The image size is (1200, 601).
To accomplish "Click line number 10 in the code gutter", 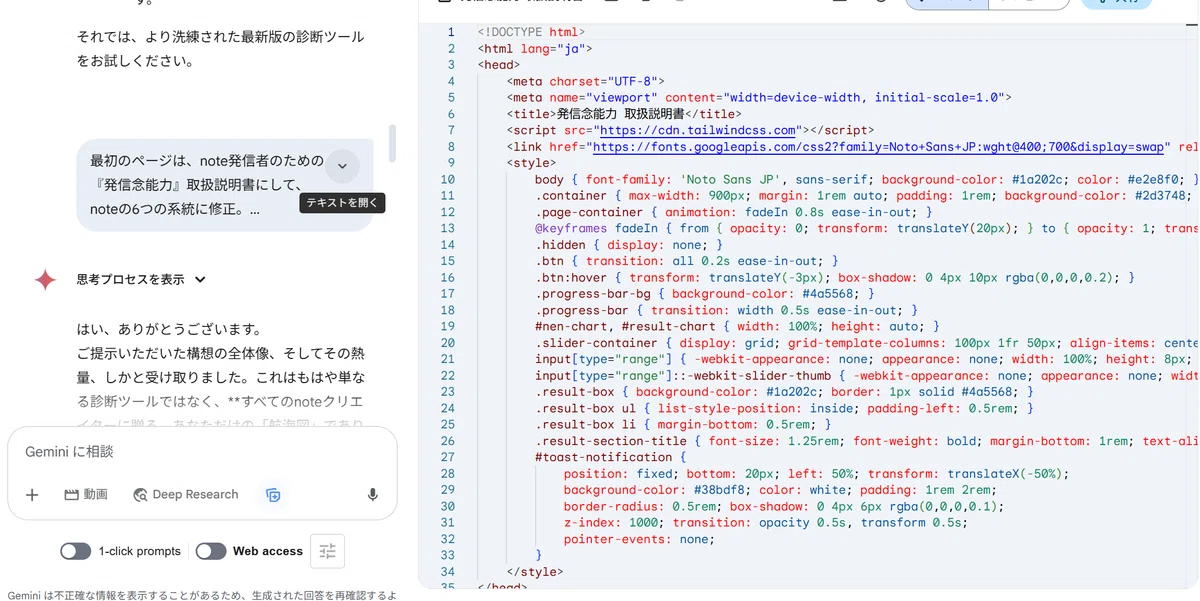I will pyautogui.click(x=447, y=179).
